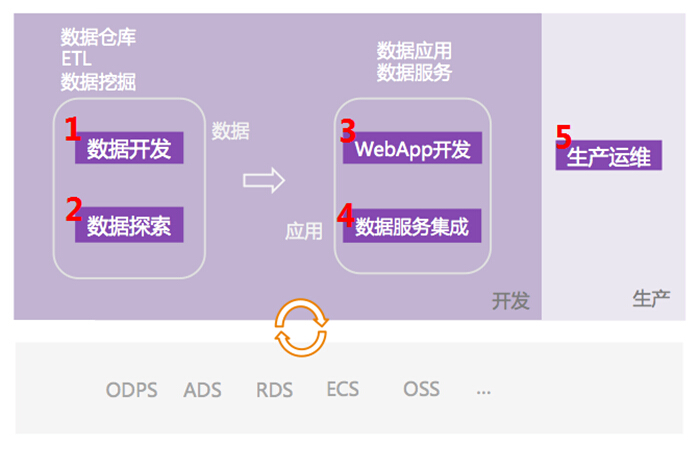Choose the ECS service label
The height and width of the screenshot is (449, 699).
[342, 388]
